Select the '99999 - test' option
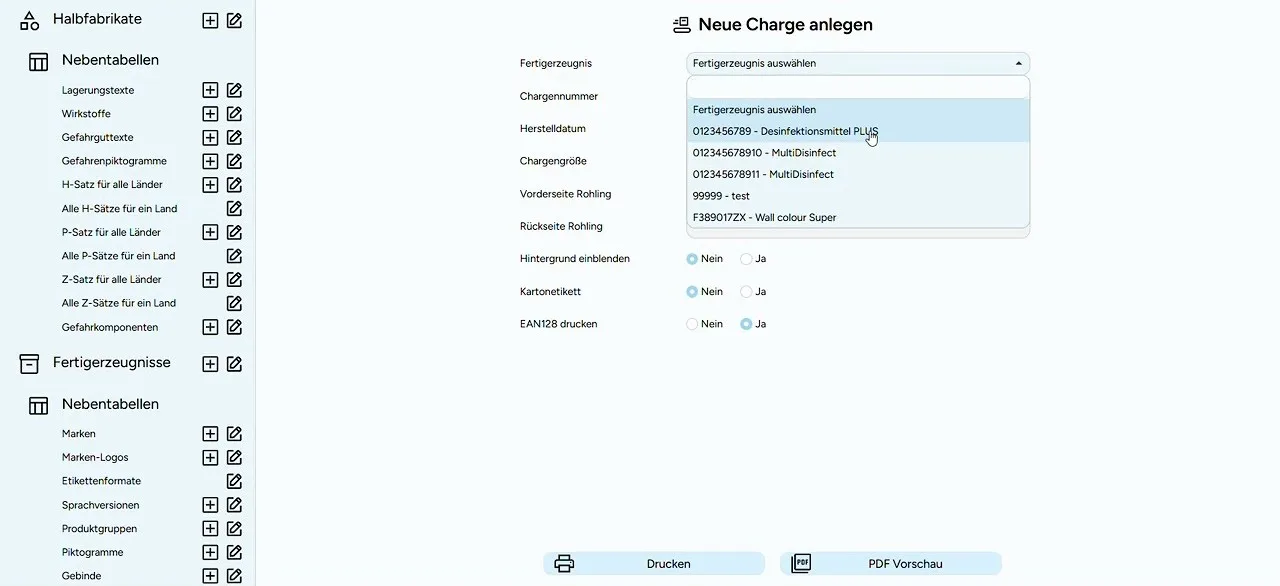Viewport: 1280px width, 586px height. (858, 196)
